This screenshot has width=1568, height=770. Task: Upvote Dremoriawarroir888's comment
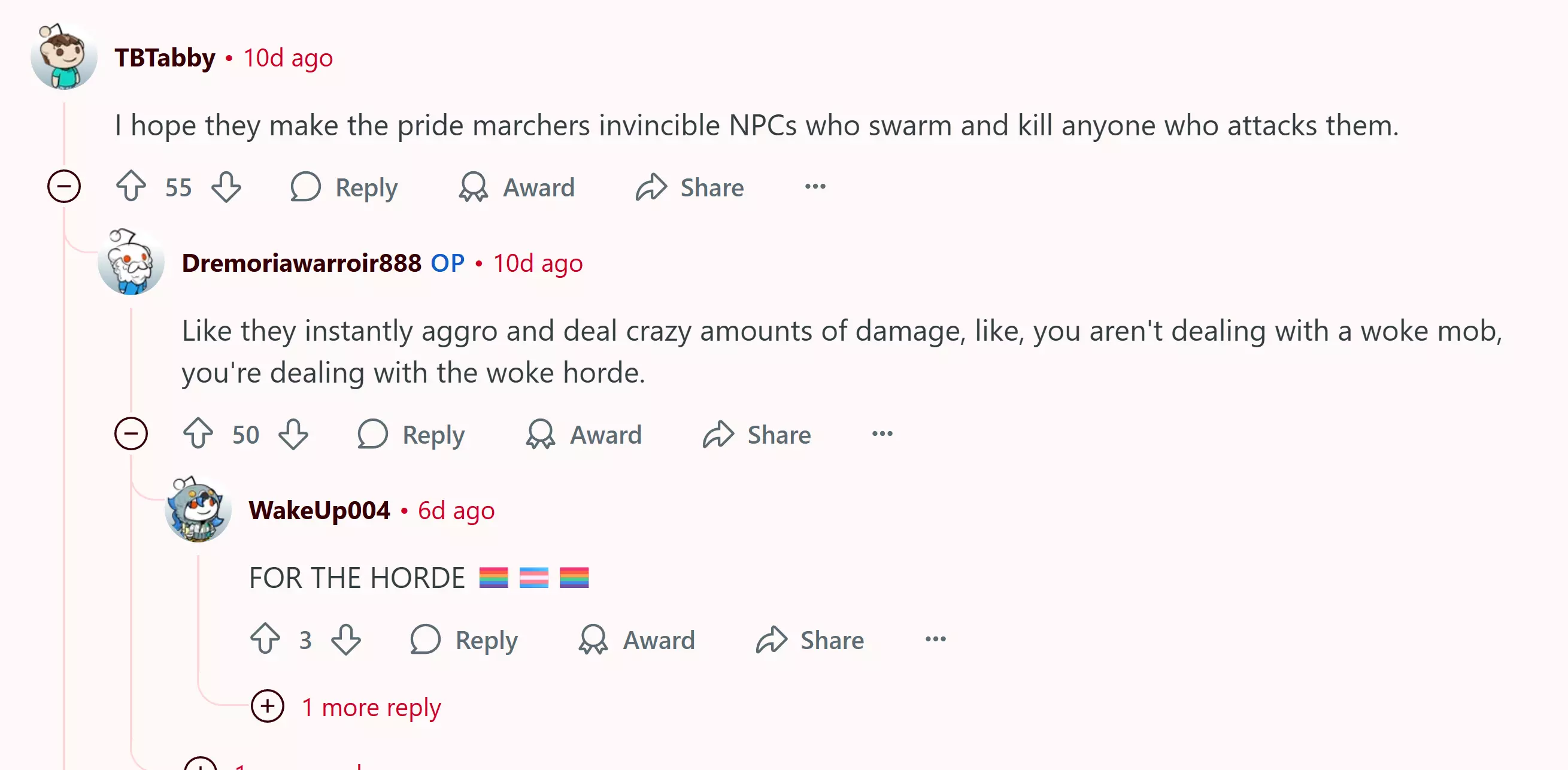[x=198, y=434]
